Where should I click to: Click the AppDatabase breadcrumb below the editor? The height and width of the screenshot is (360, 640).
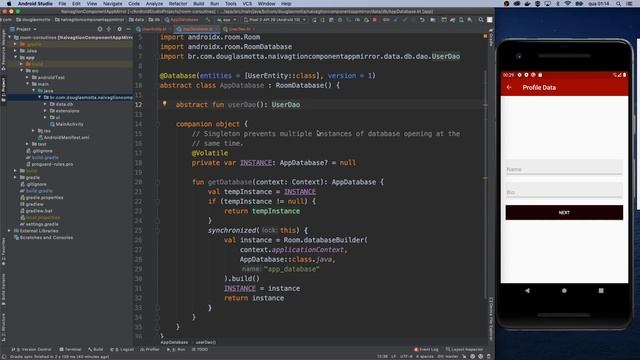(x=174, y=342)
